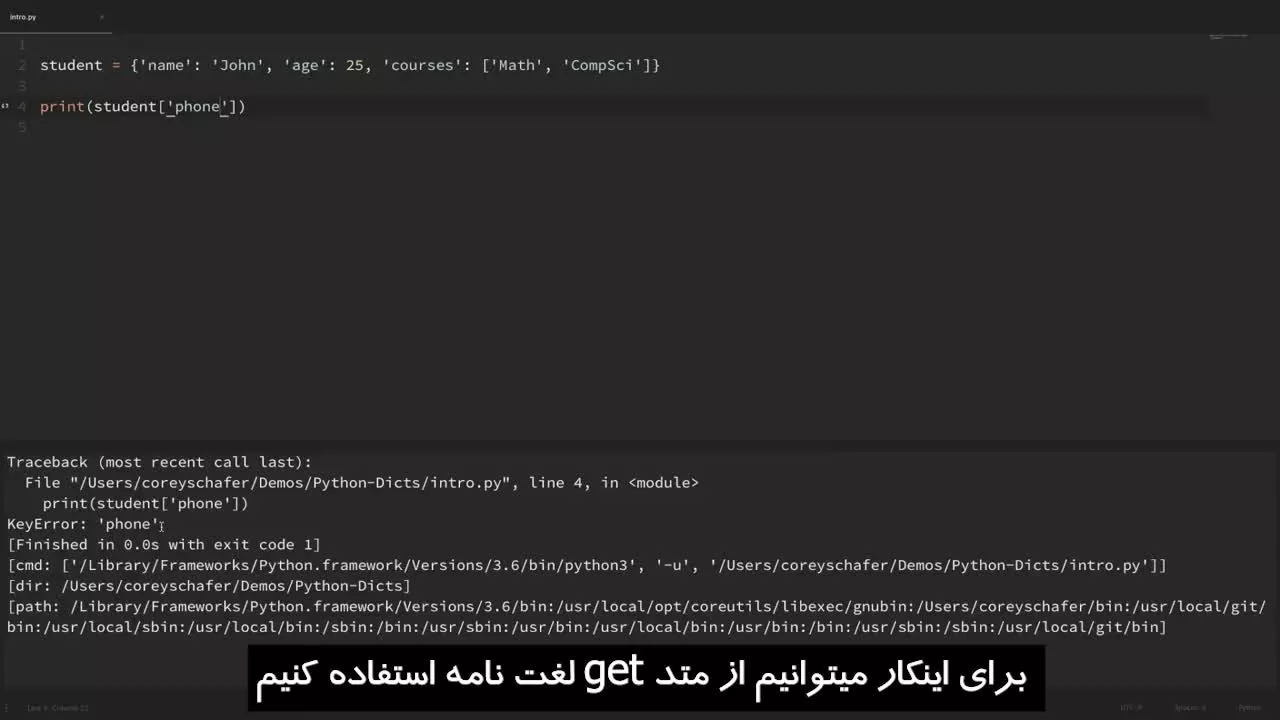Click line number 5 in the gutter
The width and height of the screenshot is (1280, 720).
click(x=22, y=127)
